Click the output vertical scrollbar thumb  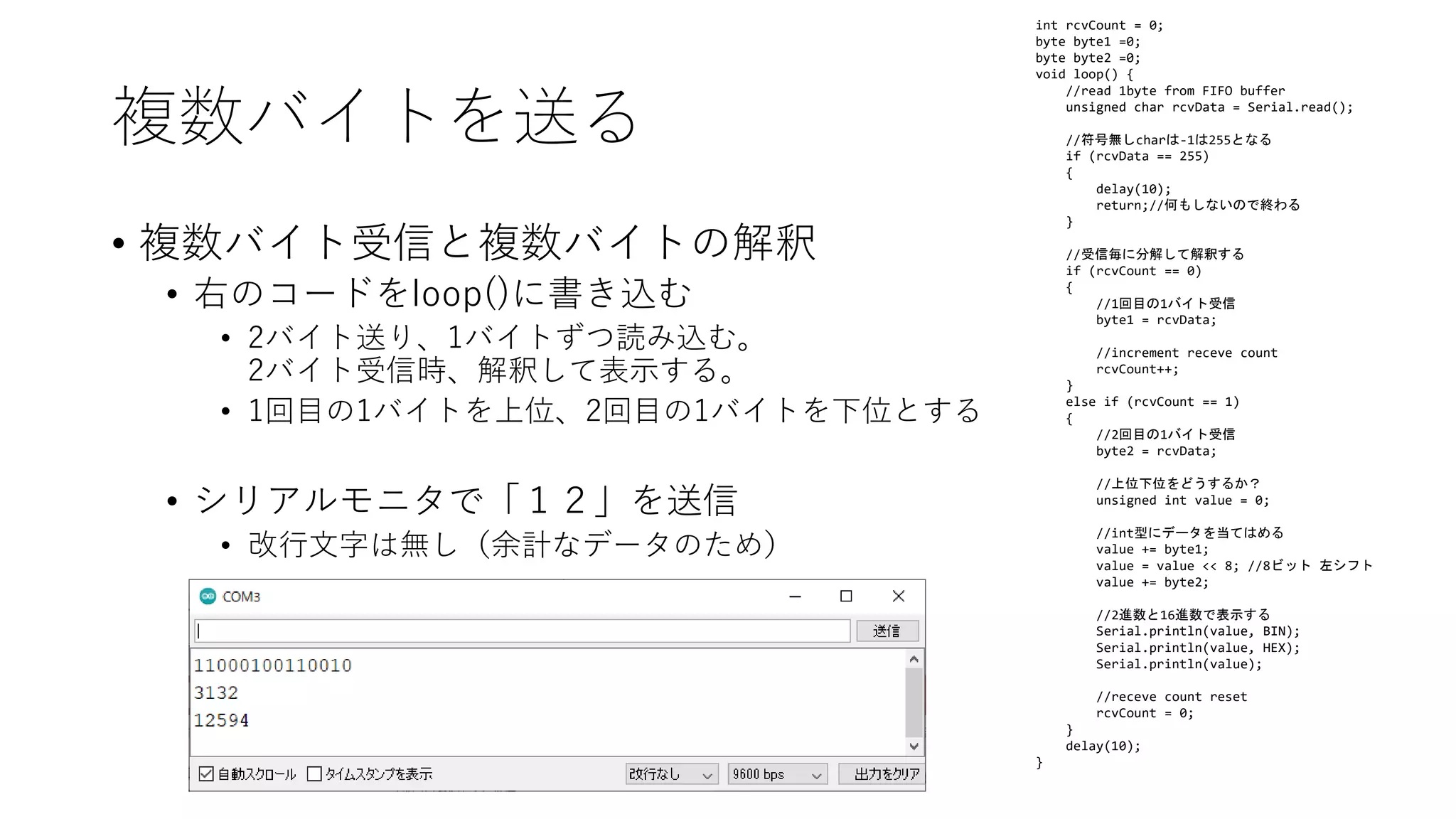click(x=914, y=702)
